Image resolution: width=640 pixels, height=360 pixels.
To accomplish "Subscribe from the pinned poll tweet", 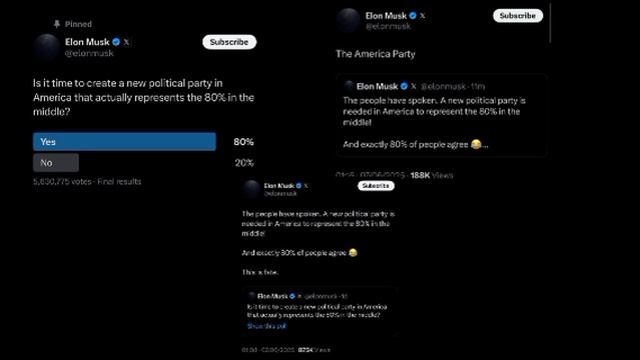I will [x=229, y=42].
